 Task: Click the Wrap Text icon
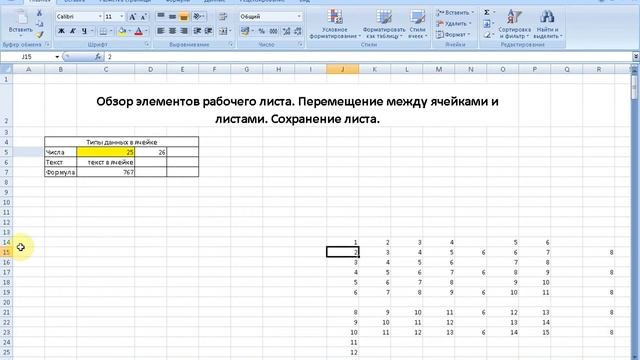coord(223,16)
